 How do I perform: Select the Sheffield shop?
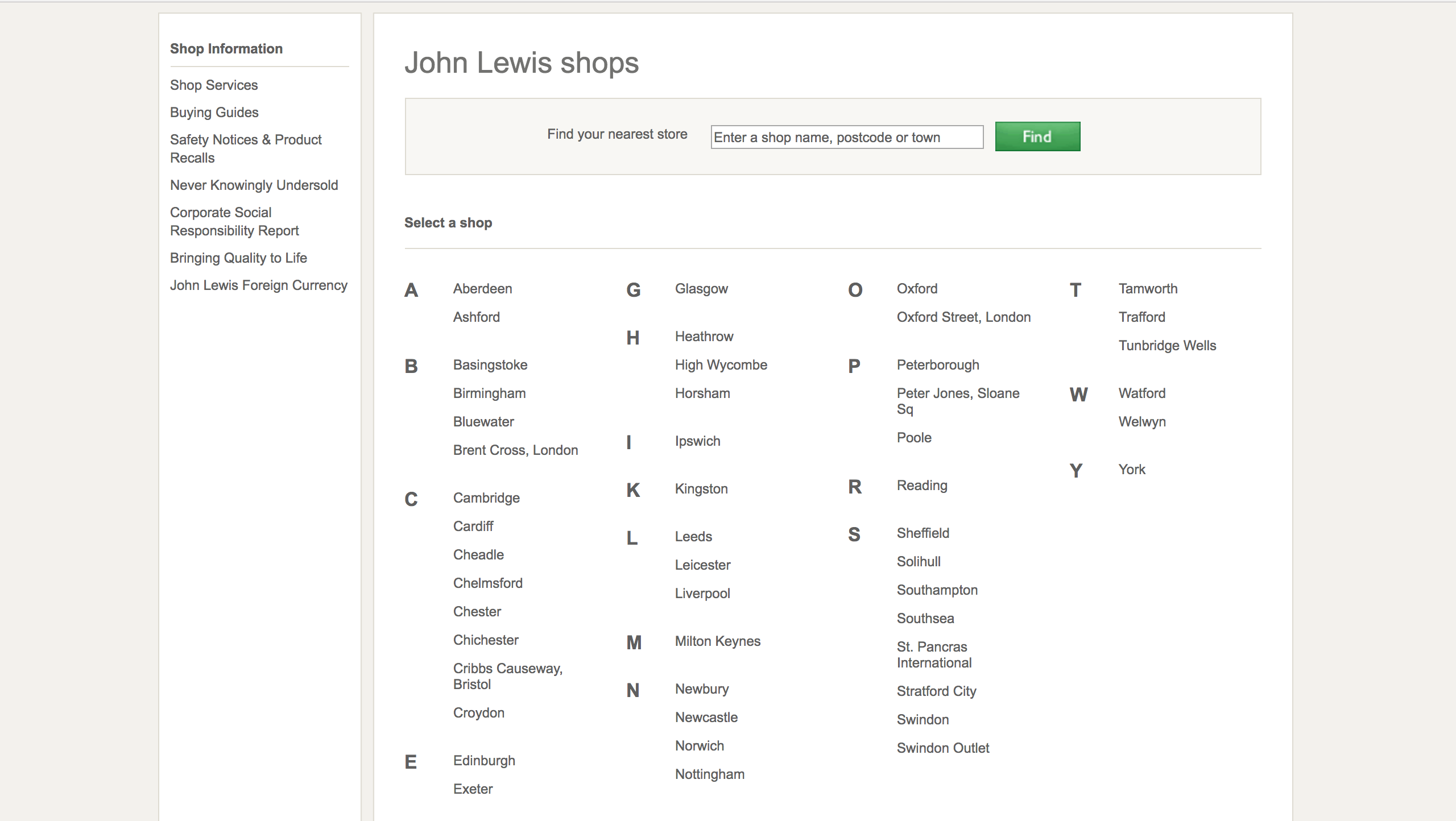923,533
